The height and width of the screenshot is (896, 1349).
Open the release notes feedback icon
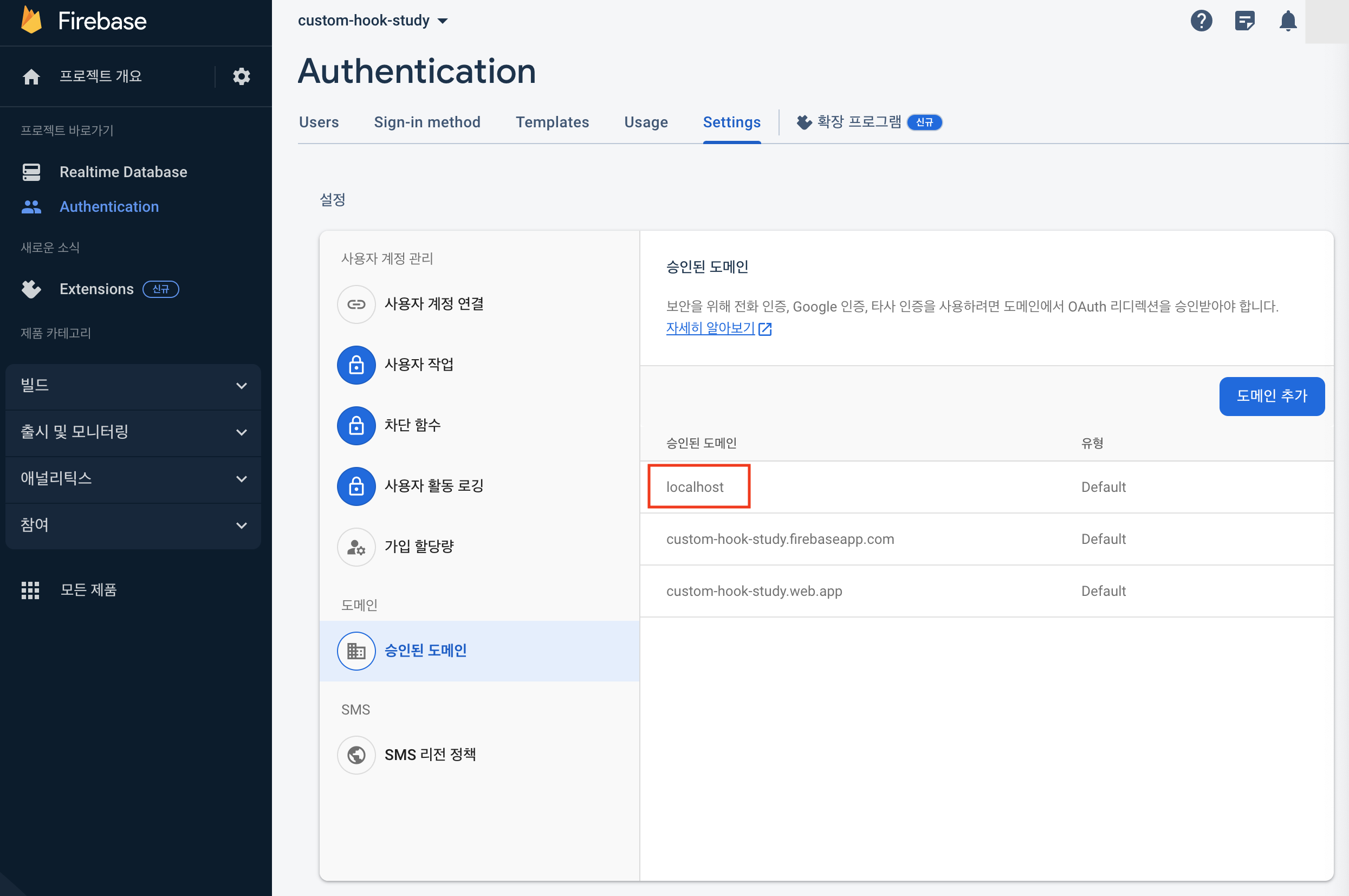[1244, 21]
